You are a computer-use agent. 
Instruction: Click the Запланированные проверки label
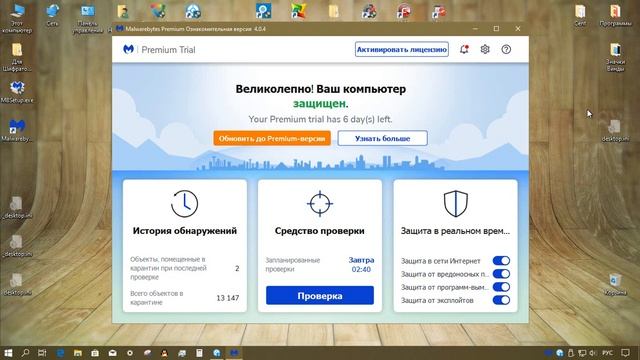click(x=293, y=264)
